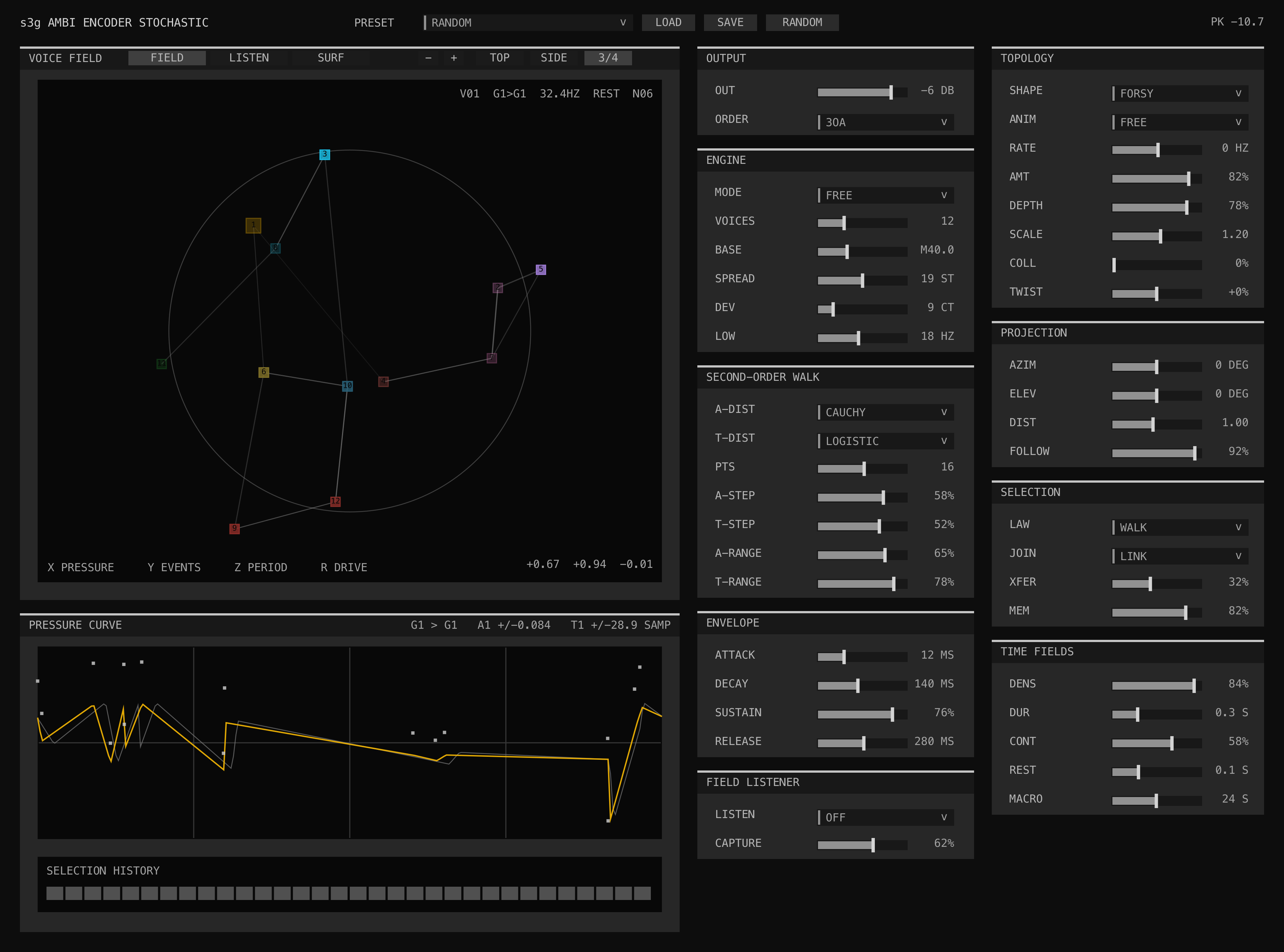Switch to 3/4 view
Image resolution: width=1284 pixels, height=952 pixels.
coord(608,58)
